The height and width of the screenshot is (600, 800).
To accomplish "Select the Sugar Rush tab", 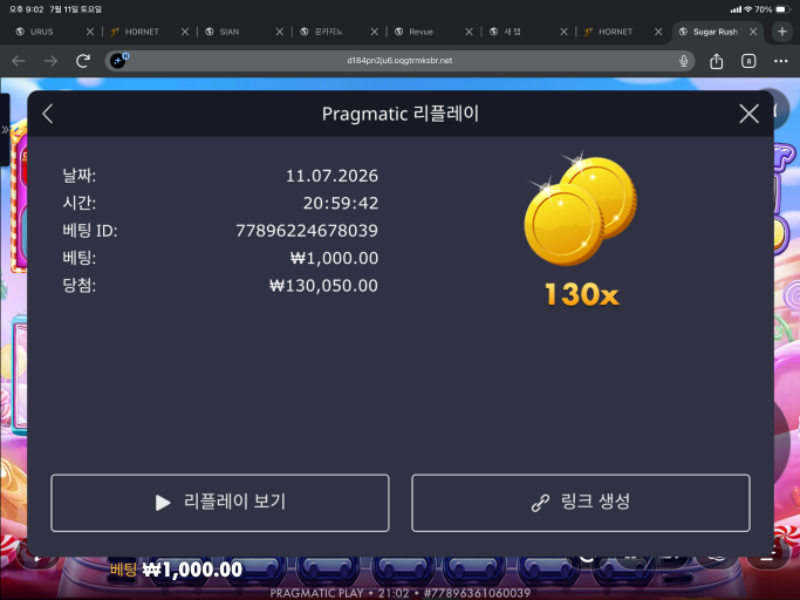I will pyautogui.click(x=715, y=32).
